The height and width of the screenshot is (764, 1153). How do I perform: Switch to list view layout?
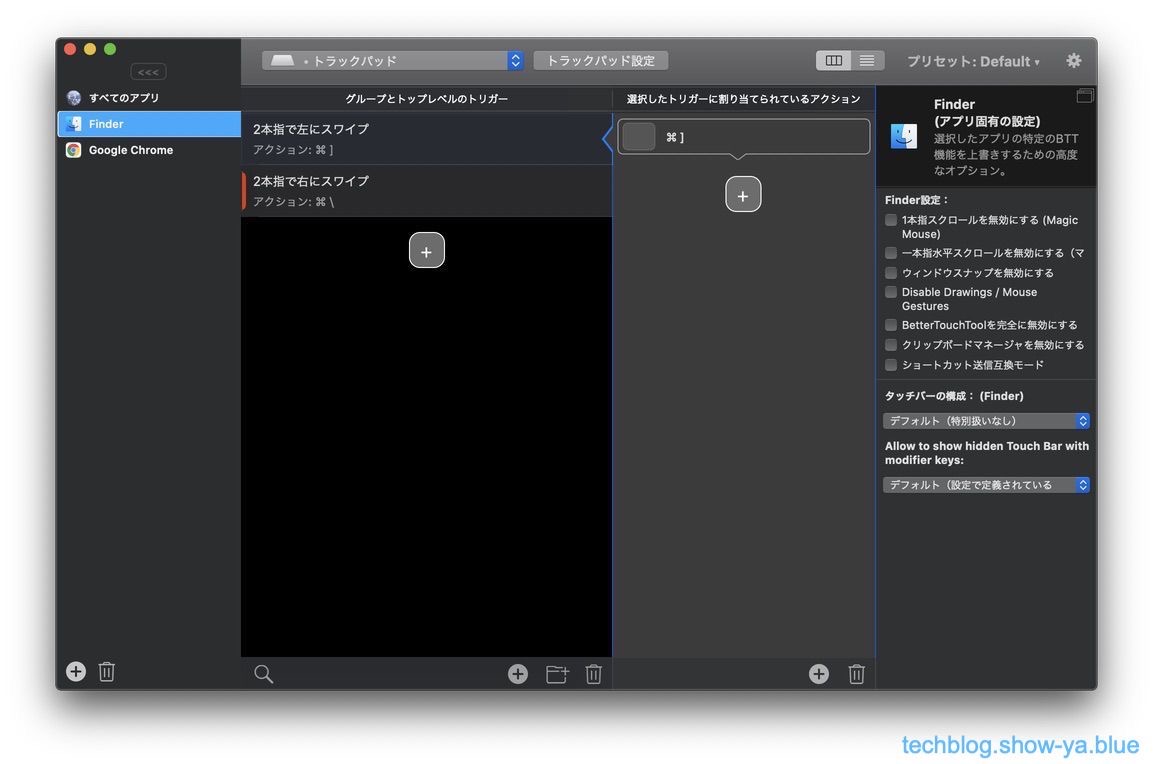(x=867, y=61)
